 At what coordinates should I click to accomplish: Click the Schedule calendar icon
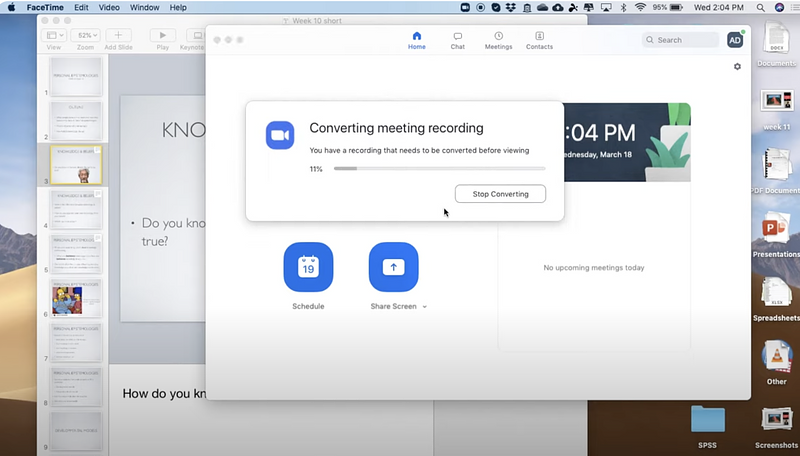pos(308,267)
